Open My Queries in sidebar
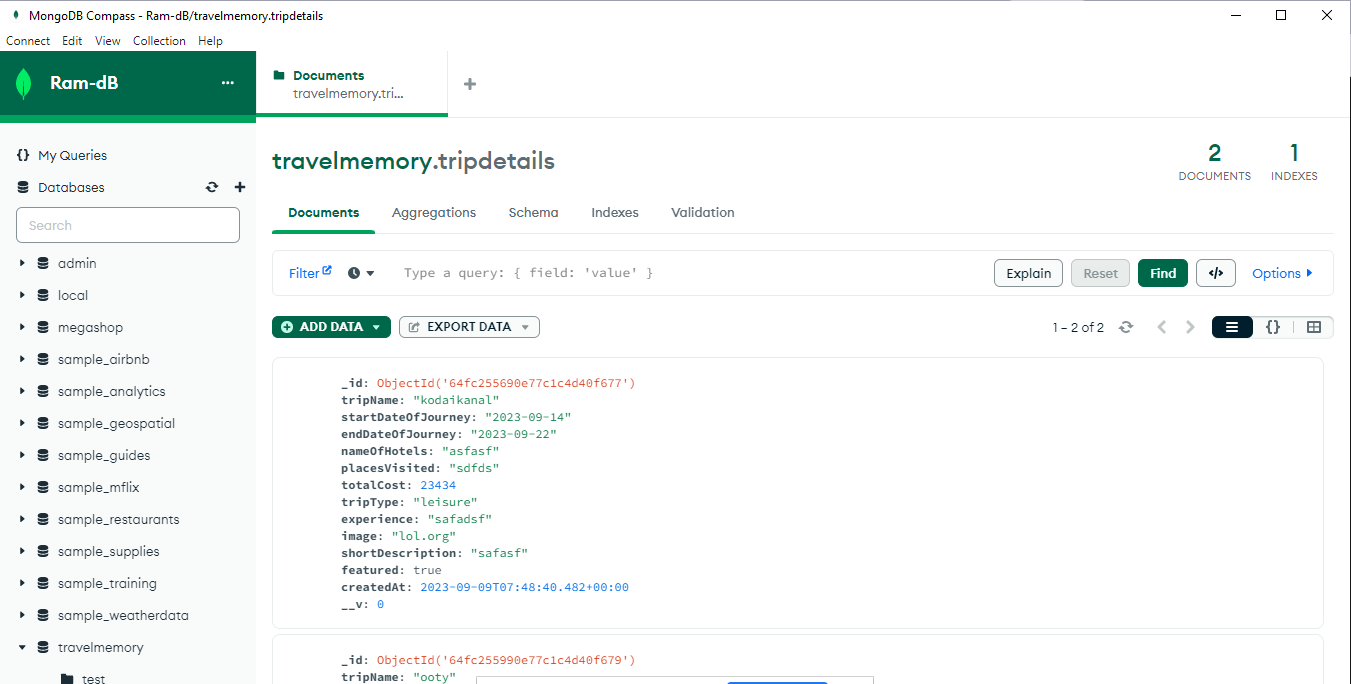Viewport: 1351px width, 684px height. 72,155
